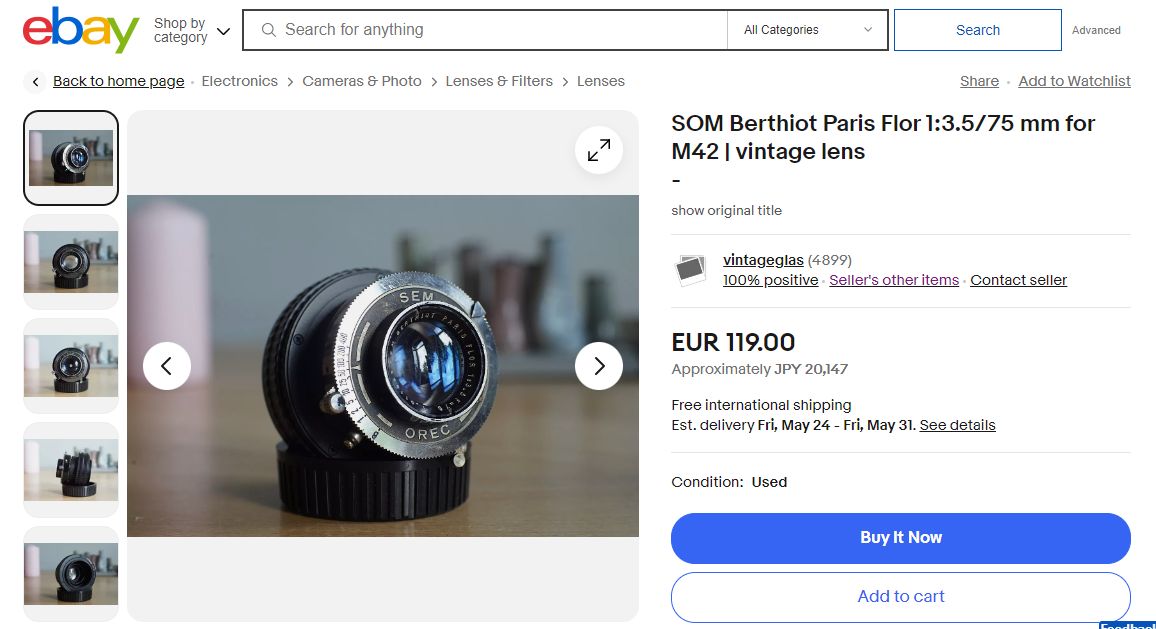
Task: Expand the All Categories selector
Action: coord(807,30)
